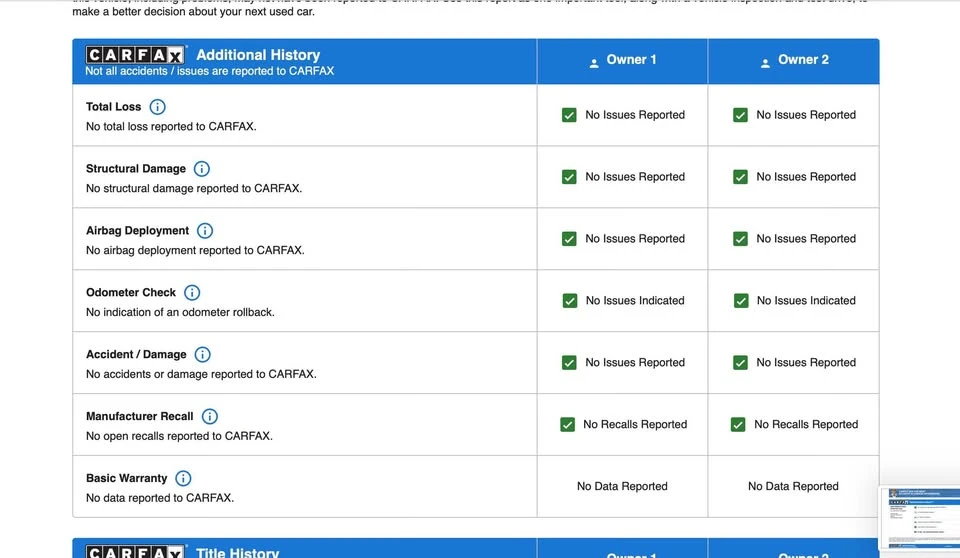960x558 pixels.
Task: Click the Owner 2 person icon
Action: coord(765,62)
